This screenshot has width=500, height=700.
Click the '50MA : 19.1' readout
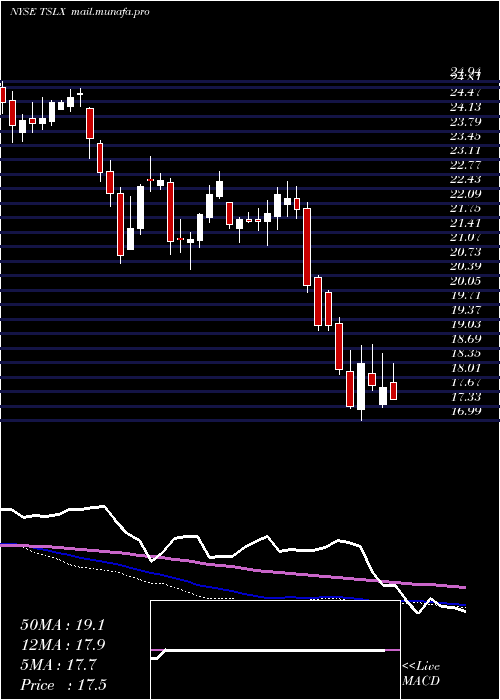click(62, 625)
